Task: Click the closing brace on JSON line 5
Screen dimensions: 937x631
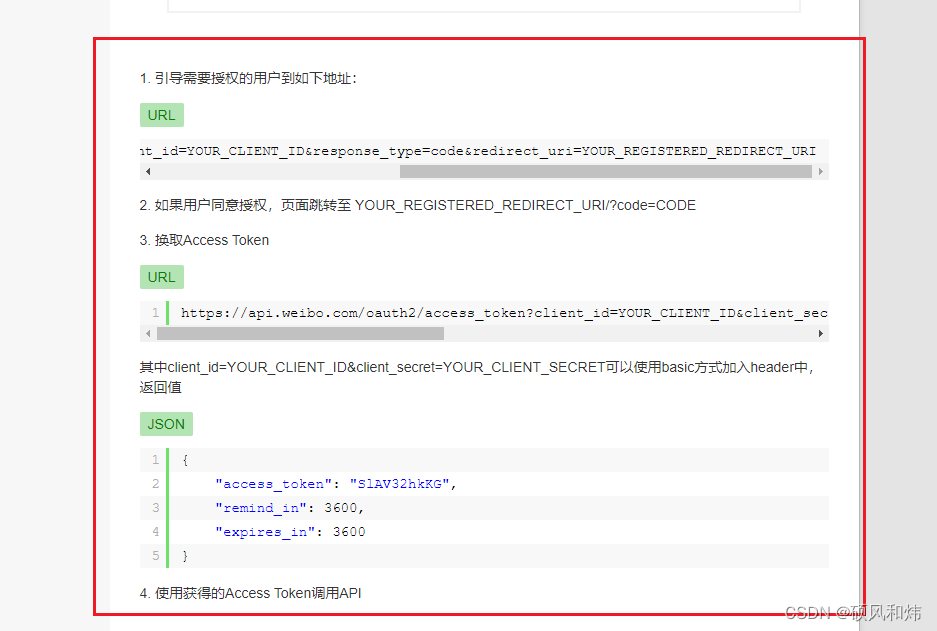Action: (x=185, y=556)
